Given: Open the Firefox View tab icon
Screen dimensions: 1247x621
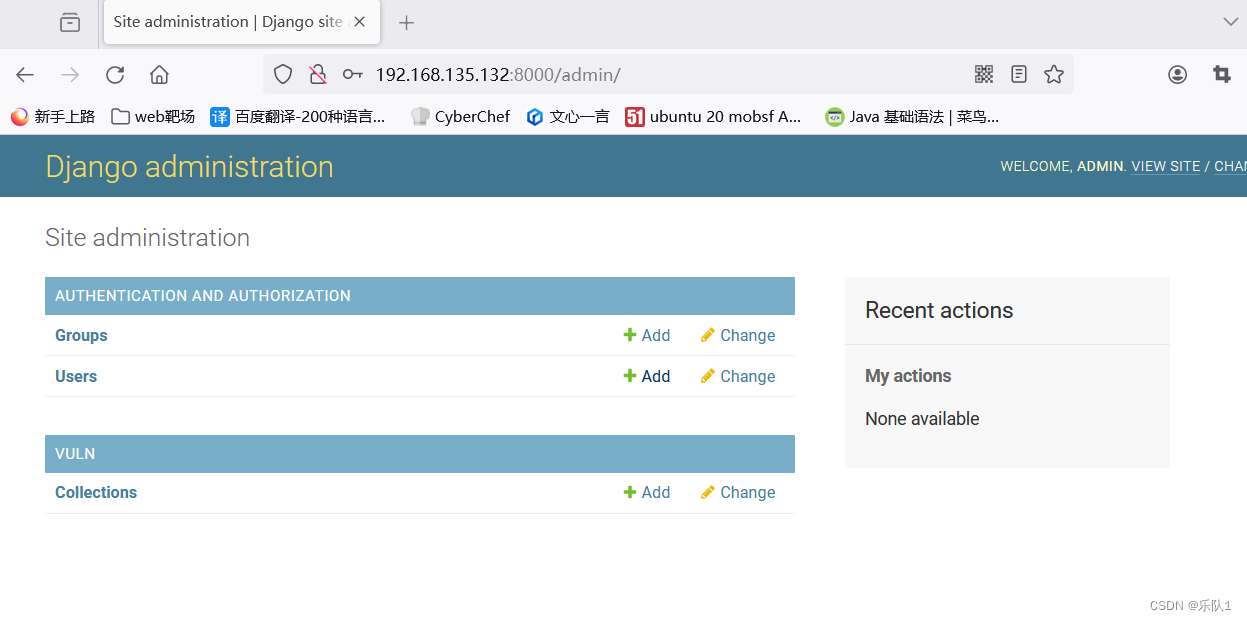Looking at the screenshot, I should tap(70, 22).
